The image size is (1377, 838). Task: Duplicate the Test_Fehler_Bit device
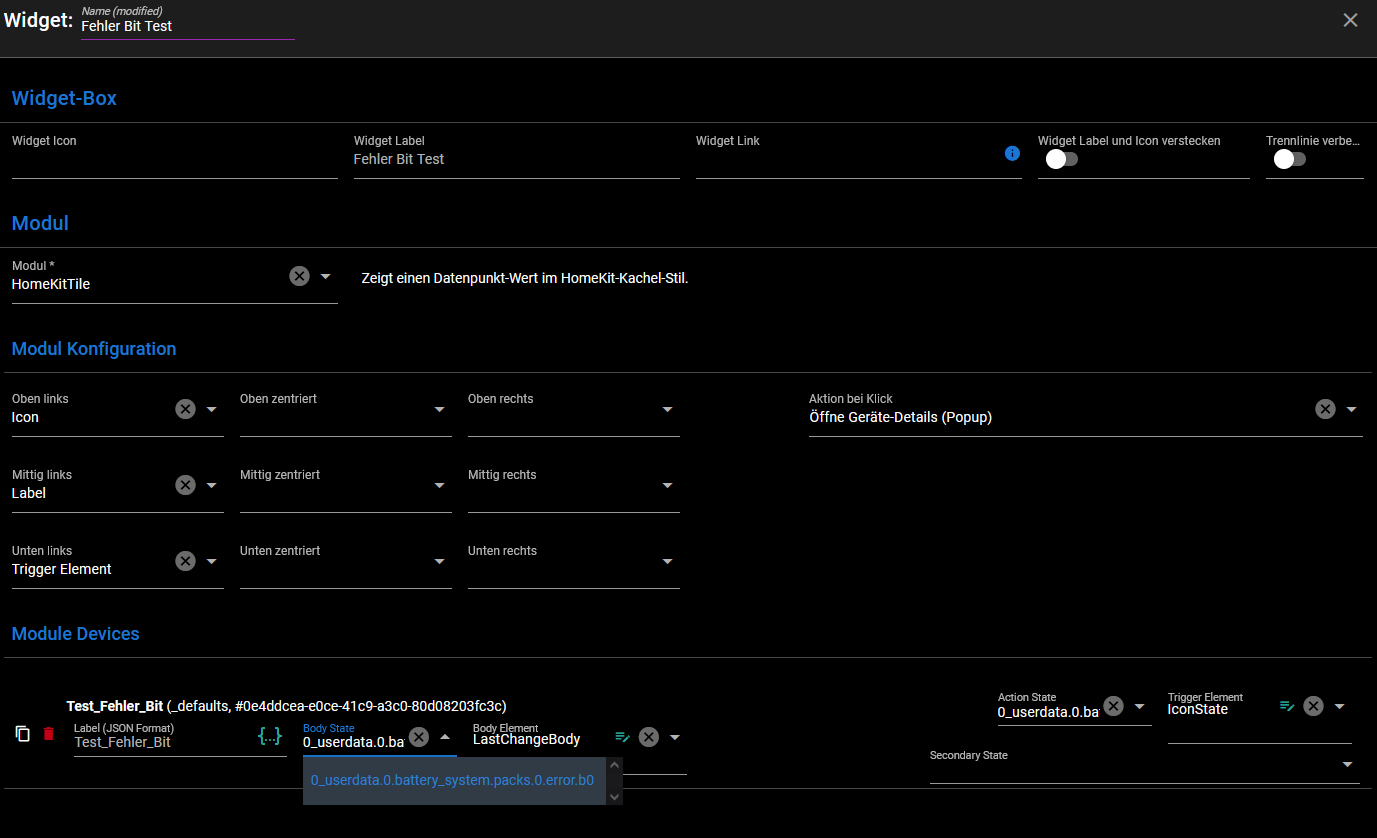click(23, 734)
